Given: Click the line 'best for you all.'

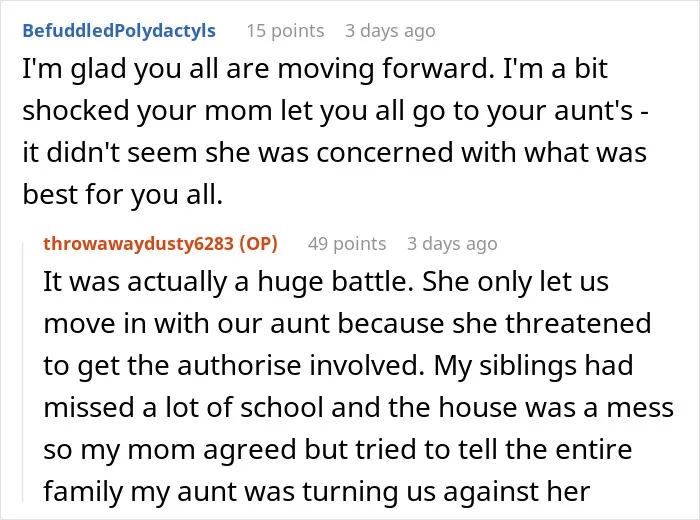Looking at the screenshot, I should coord(122,195).
